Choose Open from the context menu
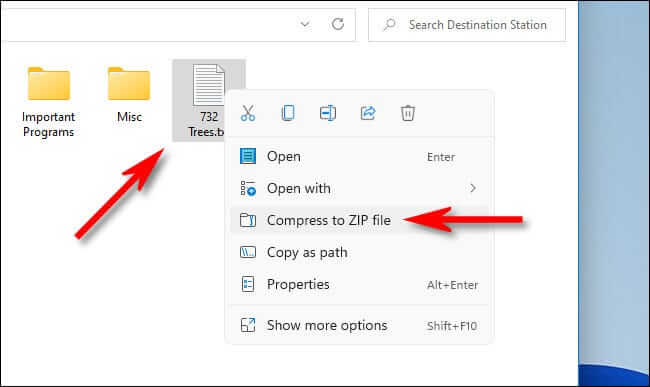650x387 pixels. coord(359,157)
